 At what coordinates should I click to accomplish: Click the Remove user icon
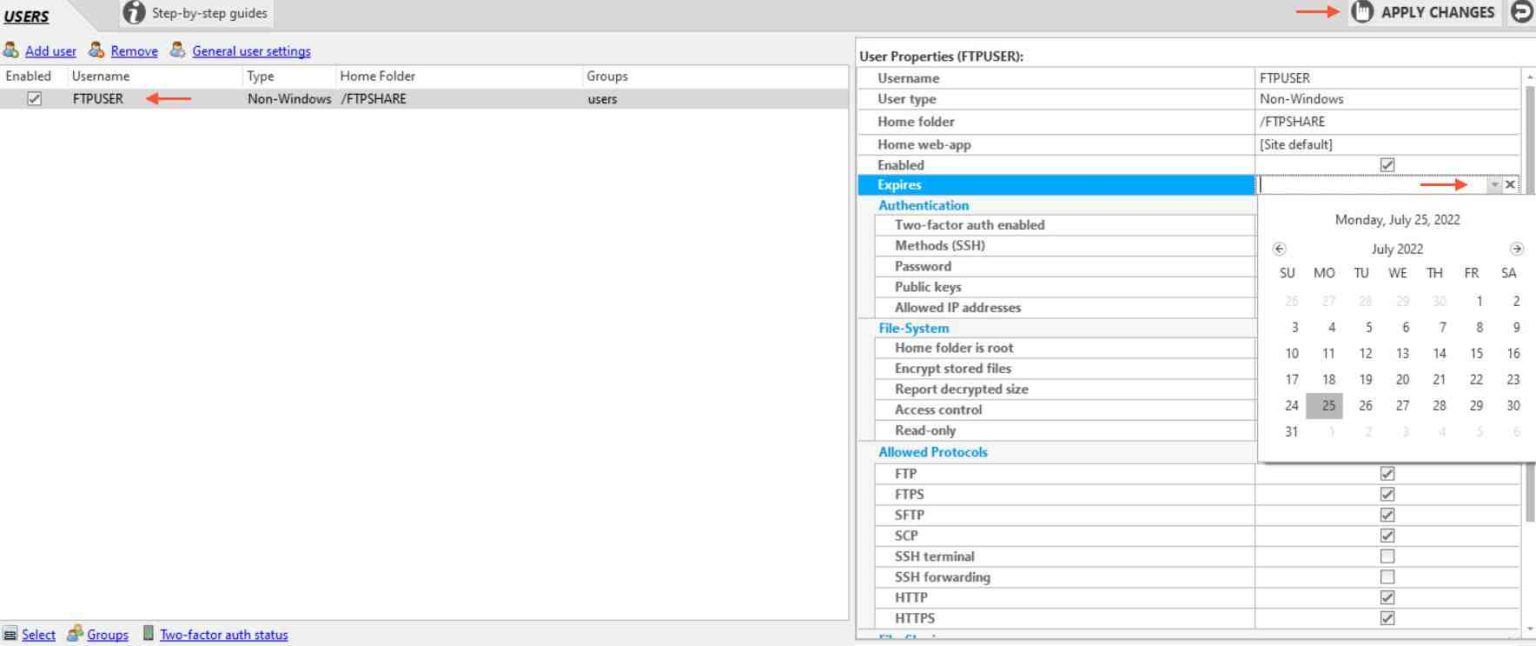point(96,50)
